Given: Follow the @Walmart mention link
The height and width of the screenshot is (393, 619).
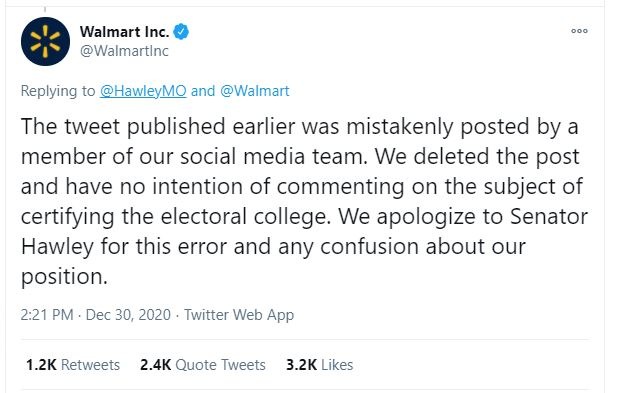Looking at the screenshot, I should (255, 91).
